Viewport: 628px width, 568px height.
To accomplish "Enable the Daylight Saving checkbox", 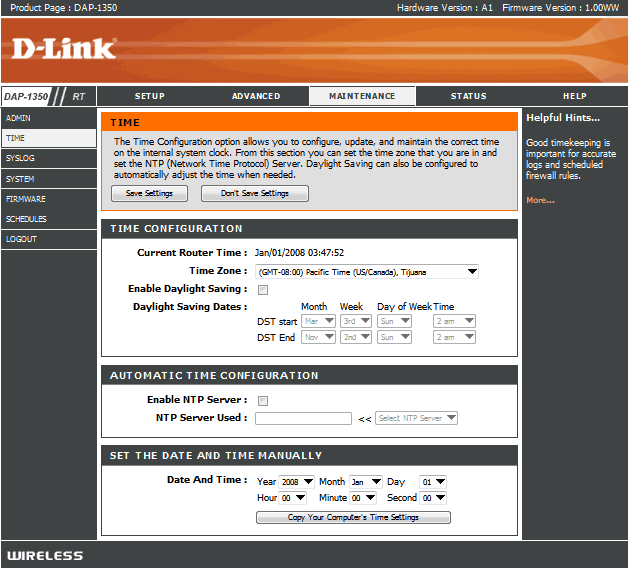I will pos(263,289).
